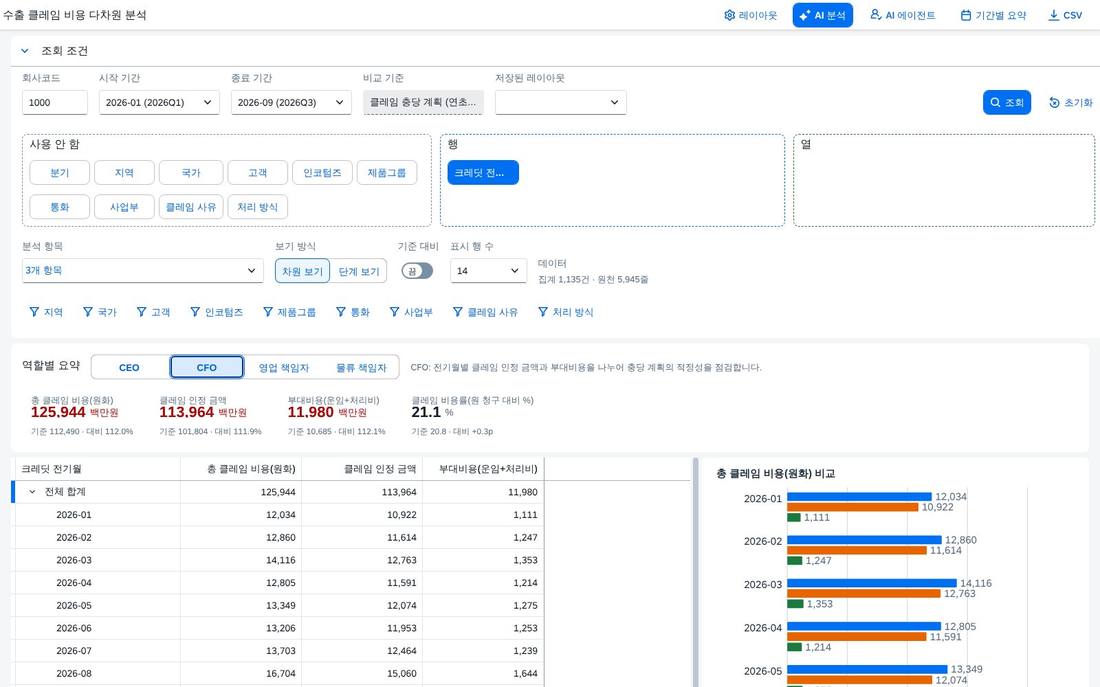This screenshot has width=1100, height=687.
Task: Switch to the CEO role tab
Action: (129, 367)
